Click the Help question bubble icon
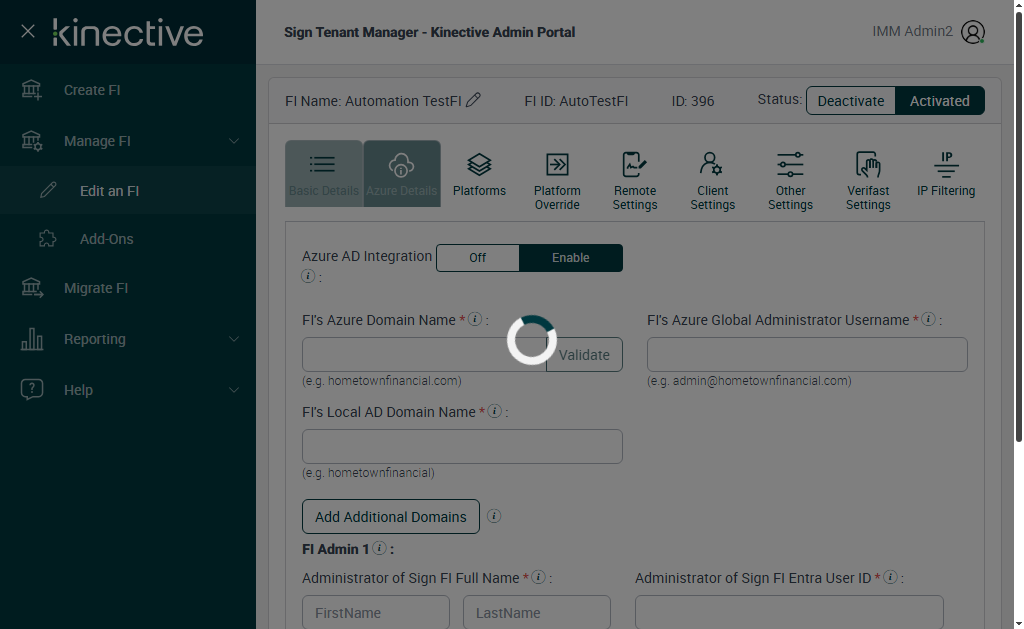Screen dimensions: 1024x629 tap(31, 389)
